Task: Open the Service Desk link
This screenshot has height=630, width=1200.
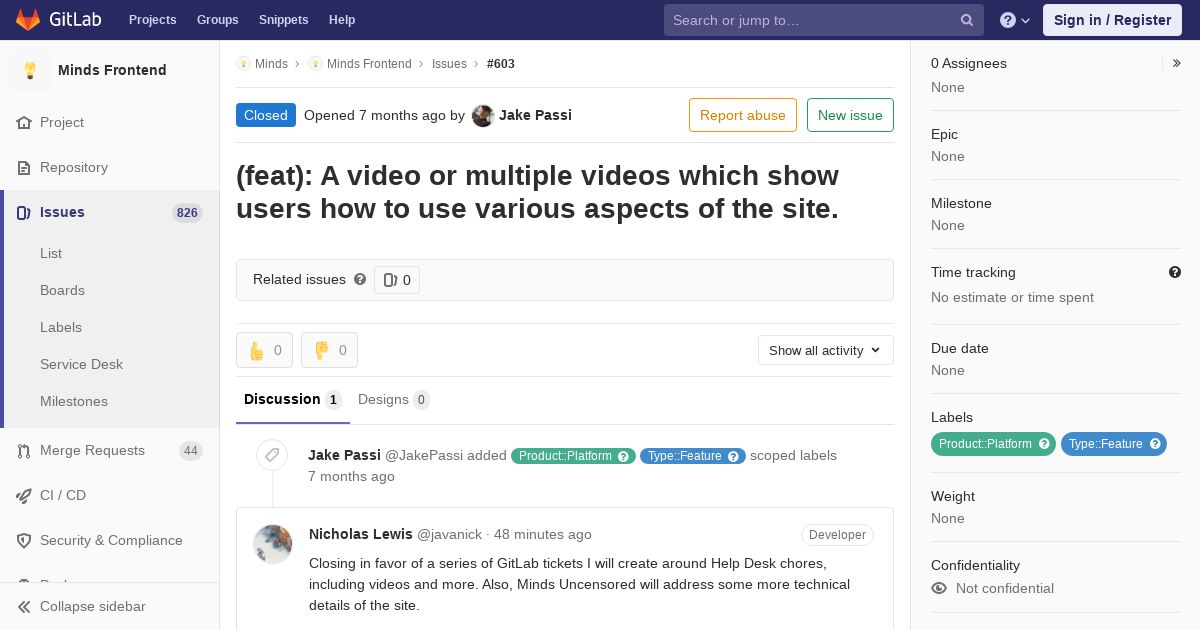Action: click(81, 364)
